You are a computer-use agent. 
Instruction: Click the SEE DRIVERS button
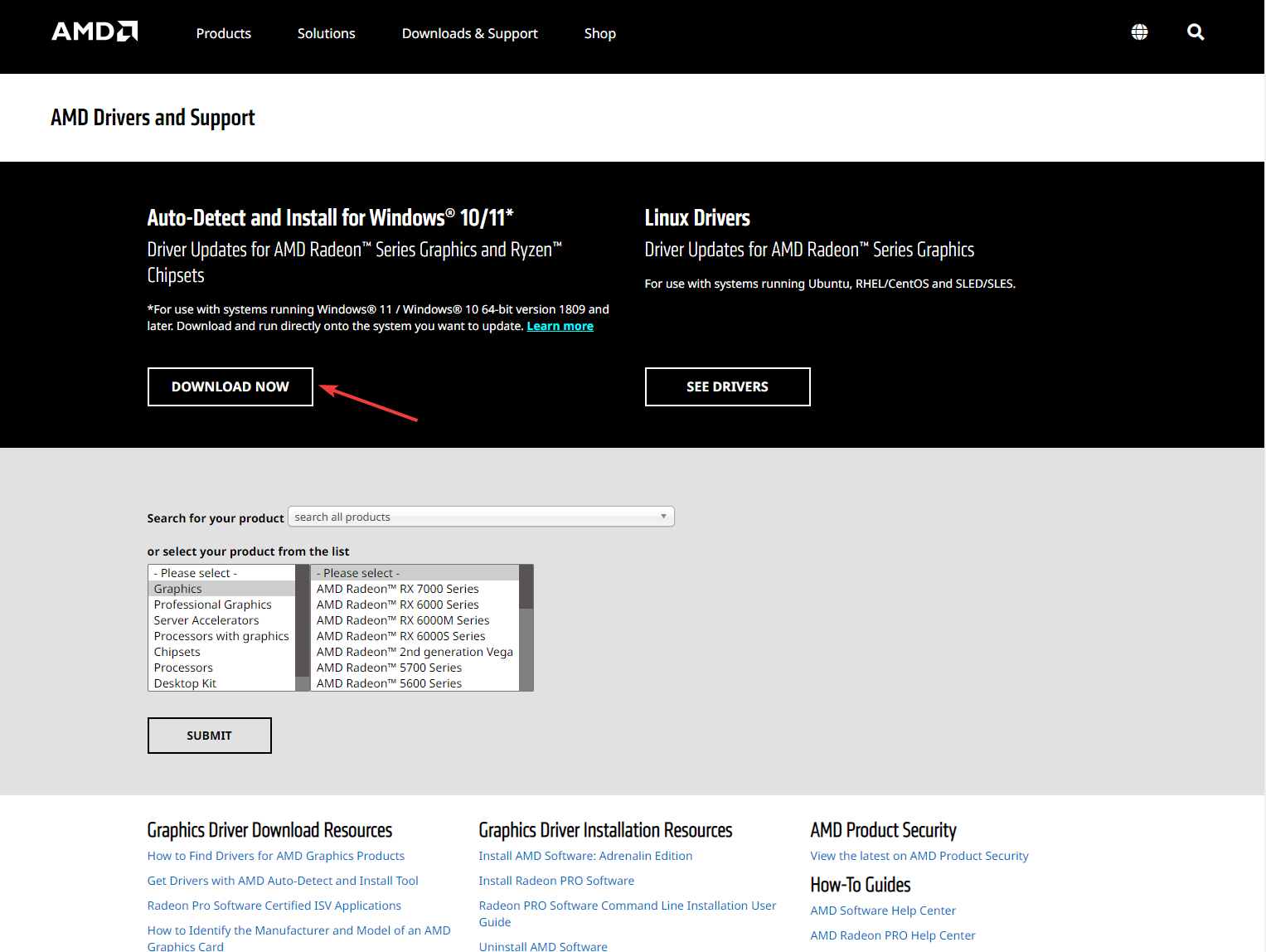tap(728, 386)
